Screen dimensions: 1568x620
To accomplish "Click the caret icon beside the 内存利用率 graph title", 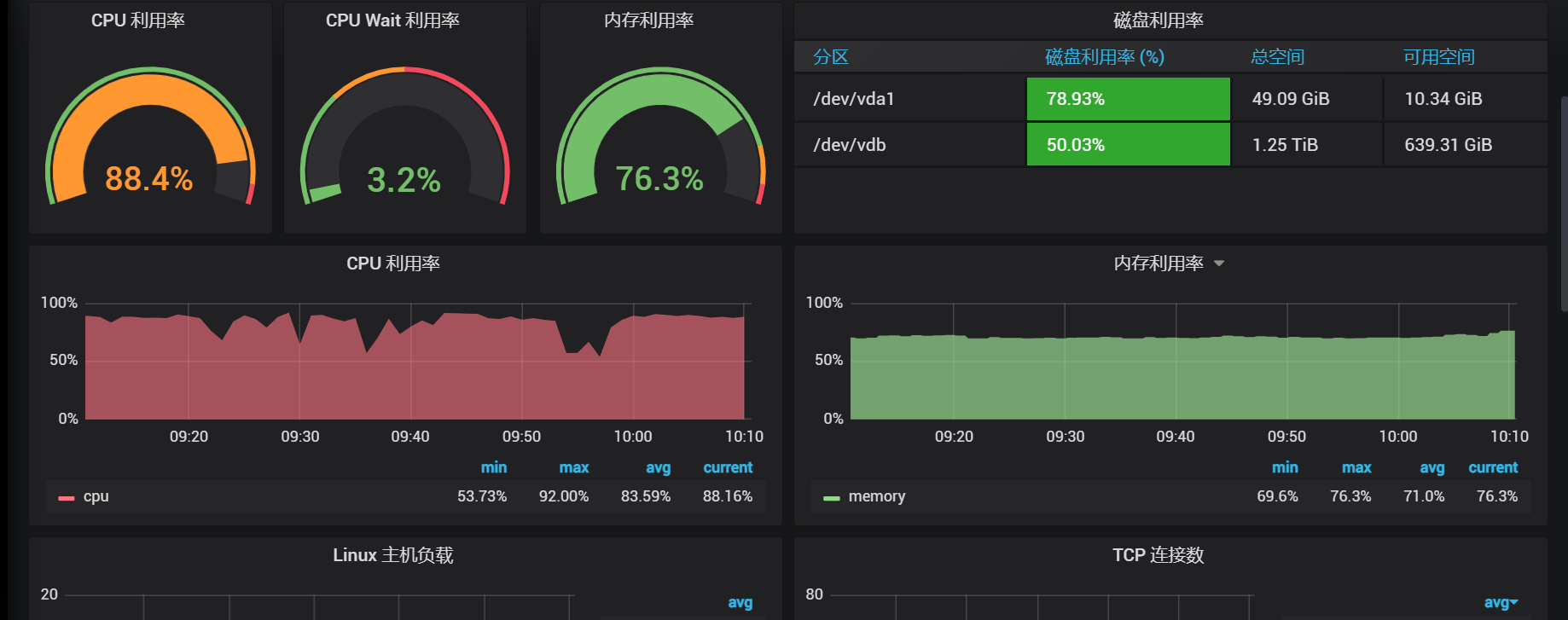I will tap(1219, 264).
